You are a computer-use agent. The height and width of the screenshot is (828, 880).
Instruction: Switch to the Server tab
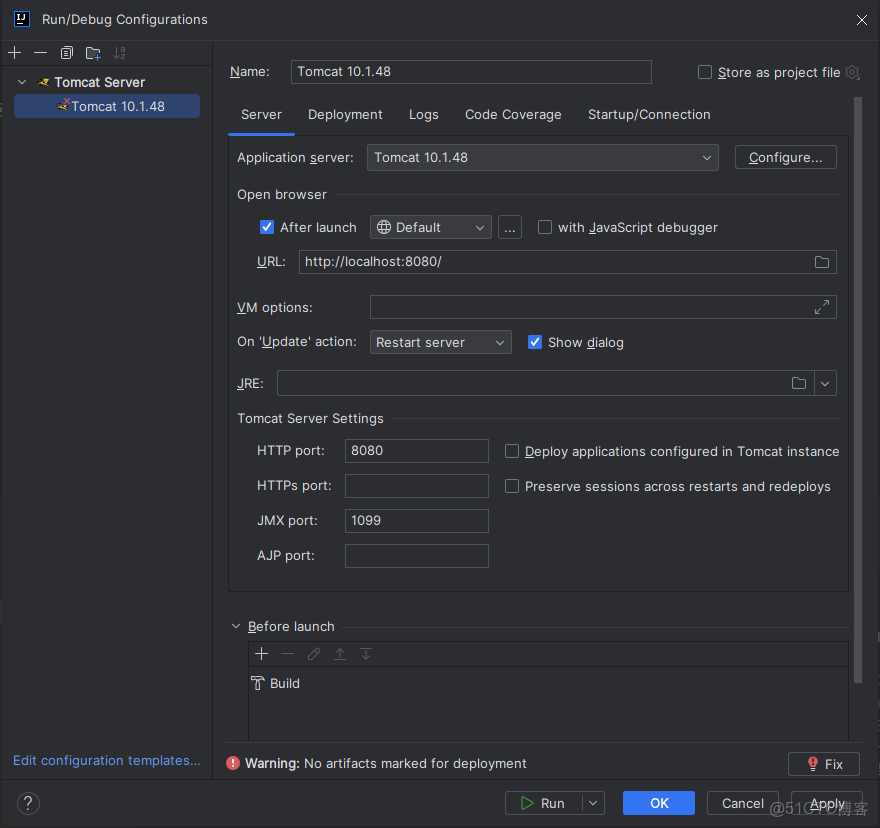click(x=262, y=115)
